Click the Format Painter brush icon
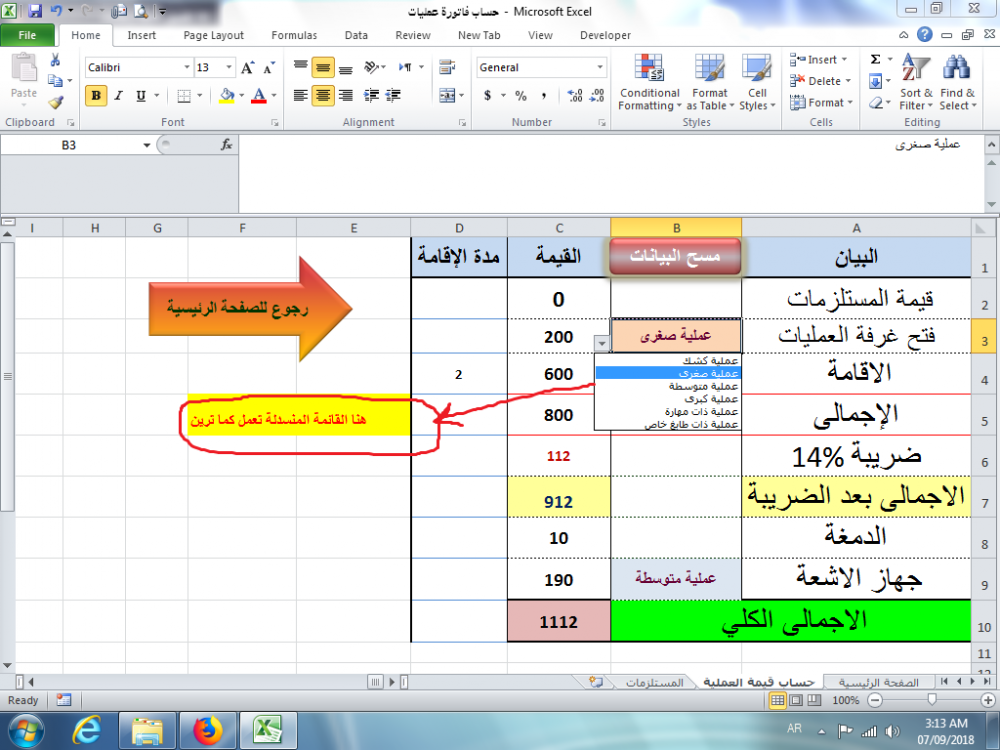1000x750 pixels. click(x=55, y=101)
